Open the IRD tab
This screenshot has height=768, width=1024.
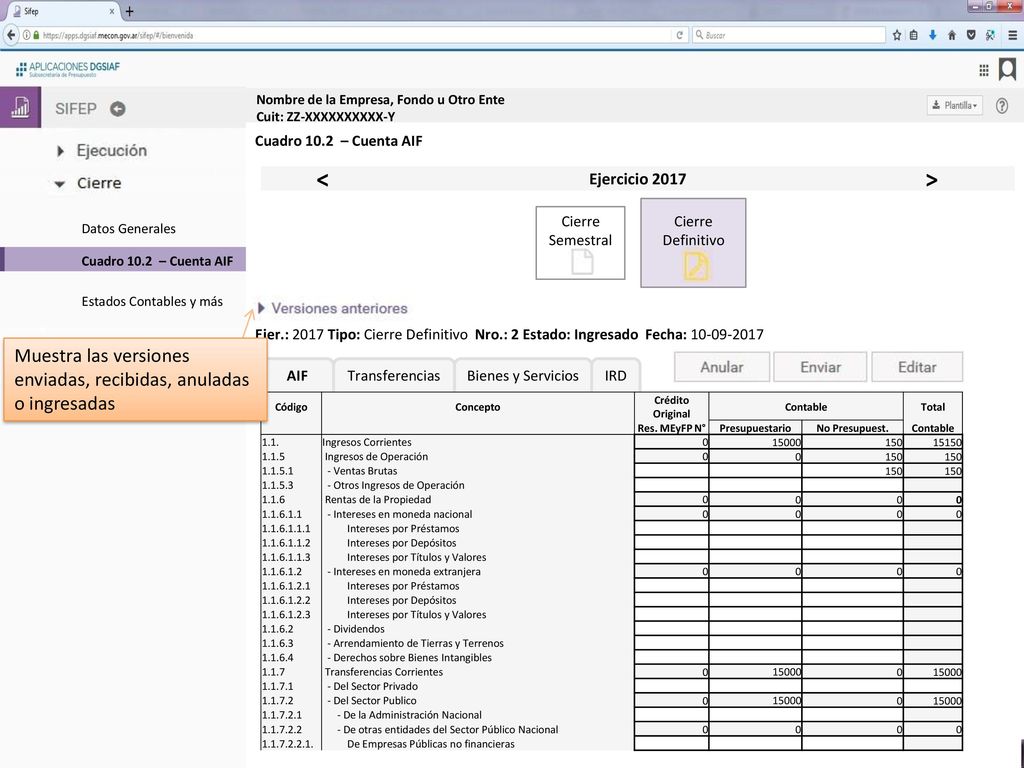coord(615,376)
